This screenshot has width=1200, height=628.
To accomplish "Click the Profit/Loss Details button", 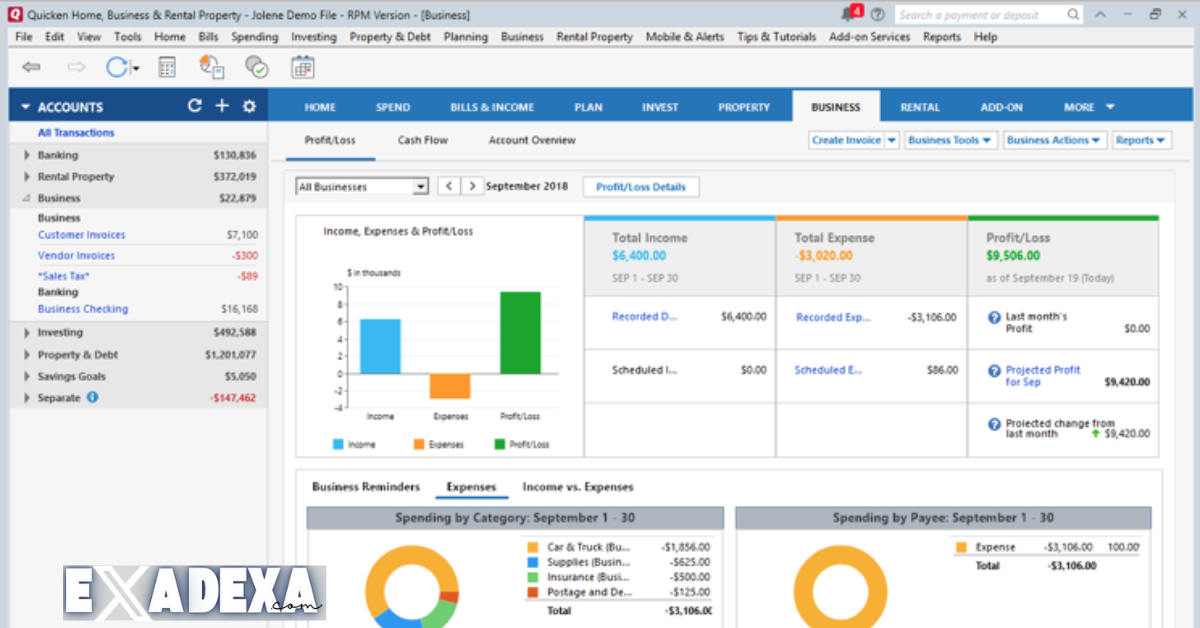I will tap(640, 186).
